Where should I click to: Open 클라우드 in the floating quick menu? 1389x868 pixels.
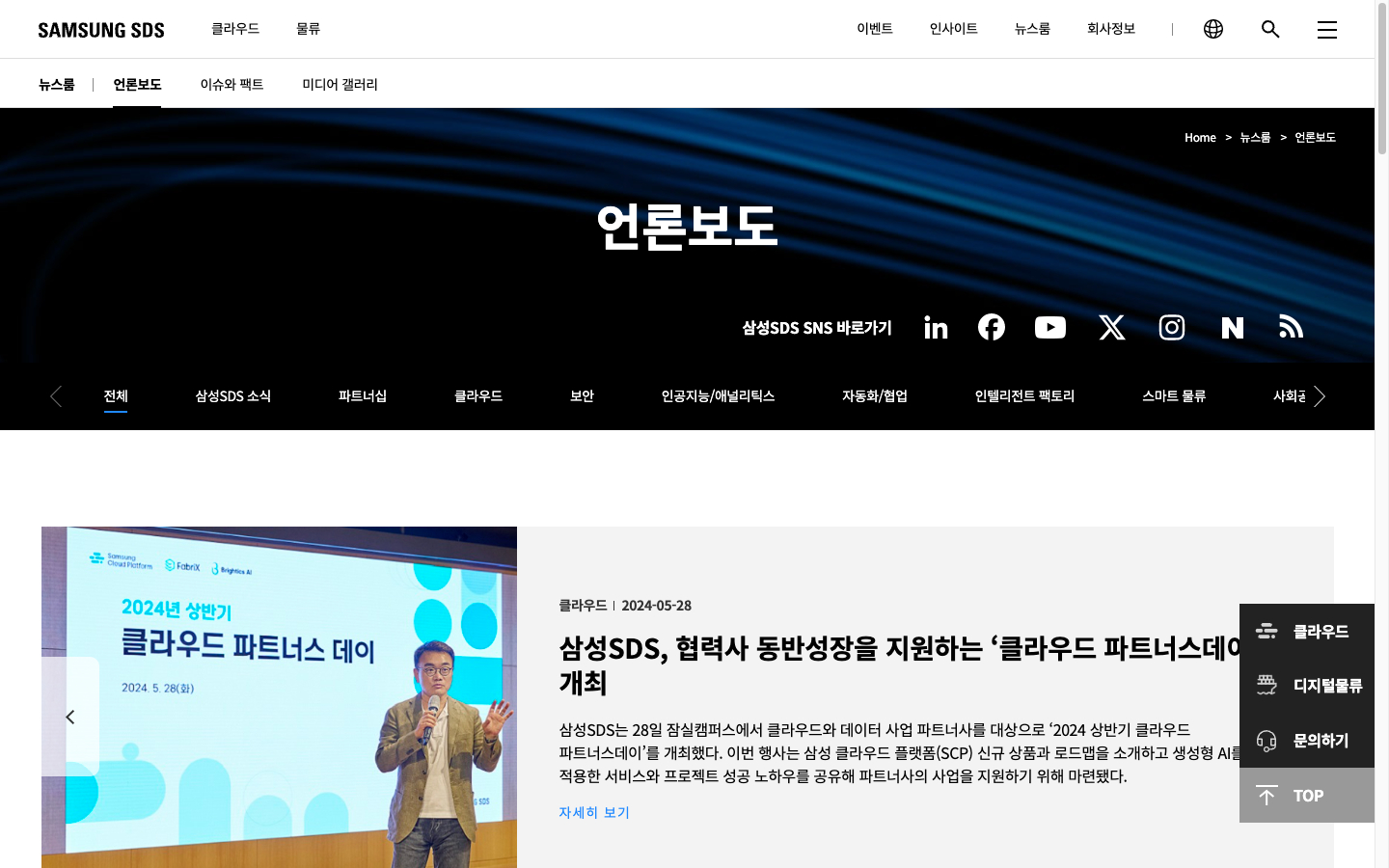tap(1307, 632)
